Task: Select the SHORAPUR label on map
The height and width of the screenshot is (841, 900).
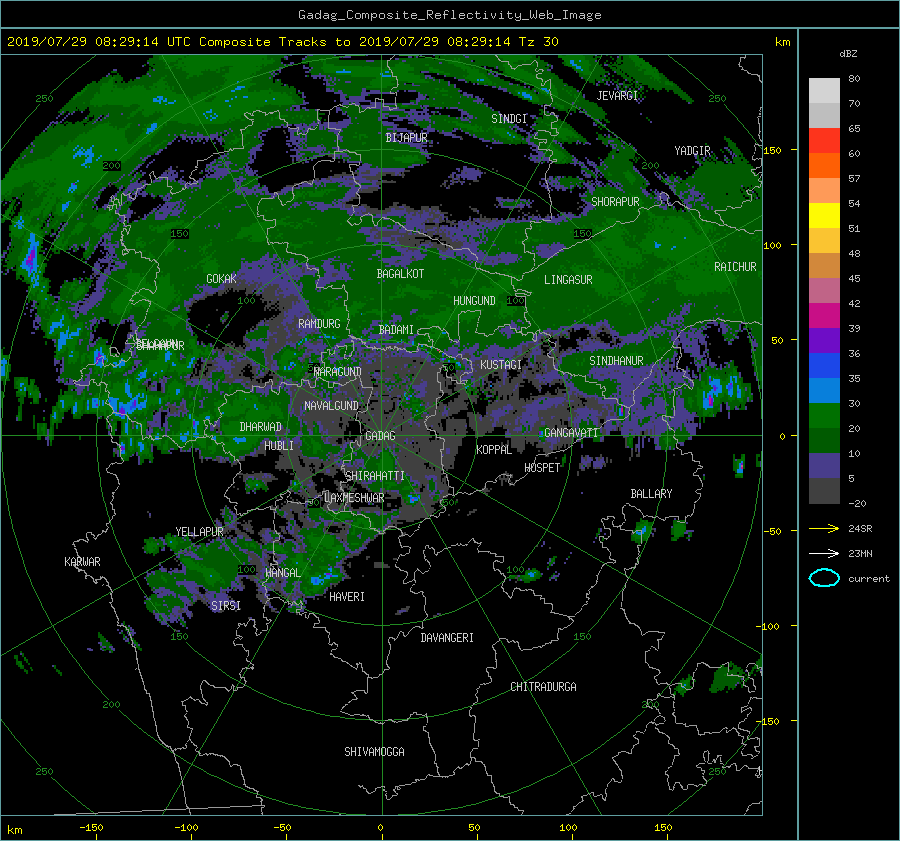Action: tap(615, 202)
